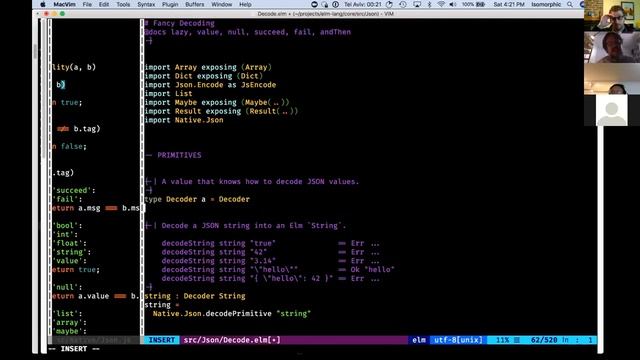
Task: Click the elm filetype status segment
Action: point(419,340)
